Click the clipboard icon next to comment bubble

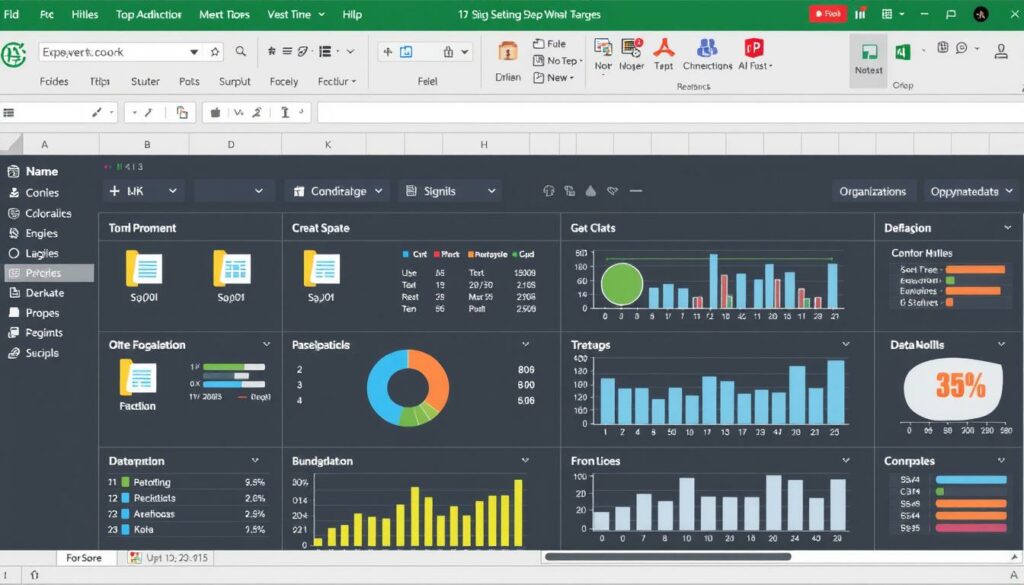[942, 47]
